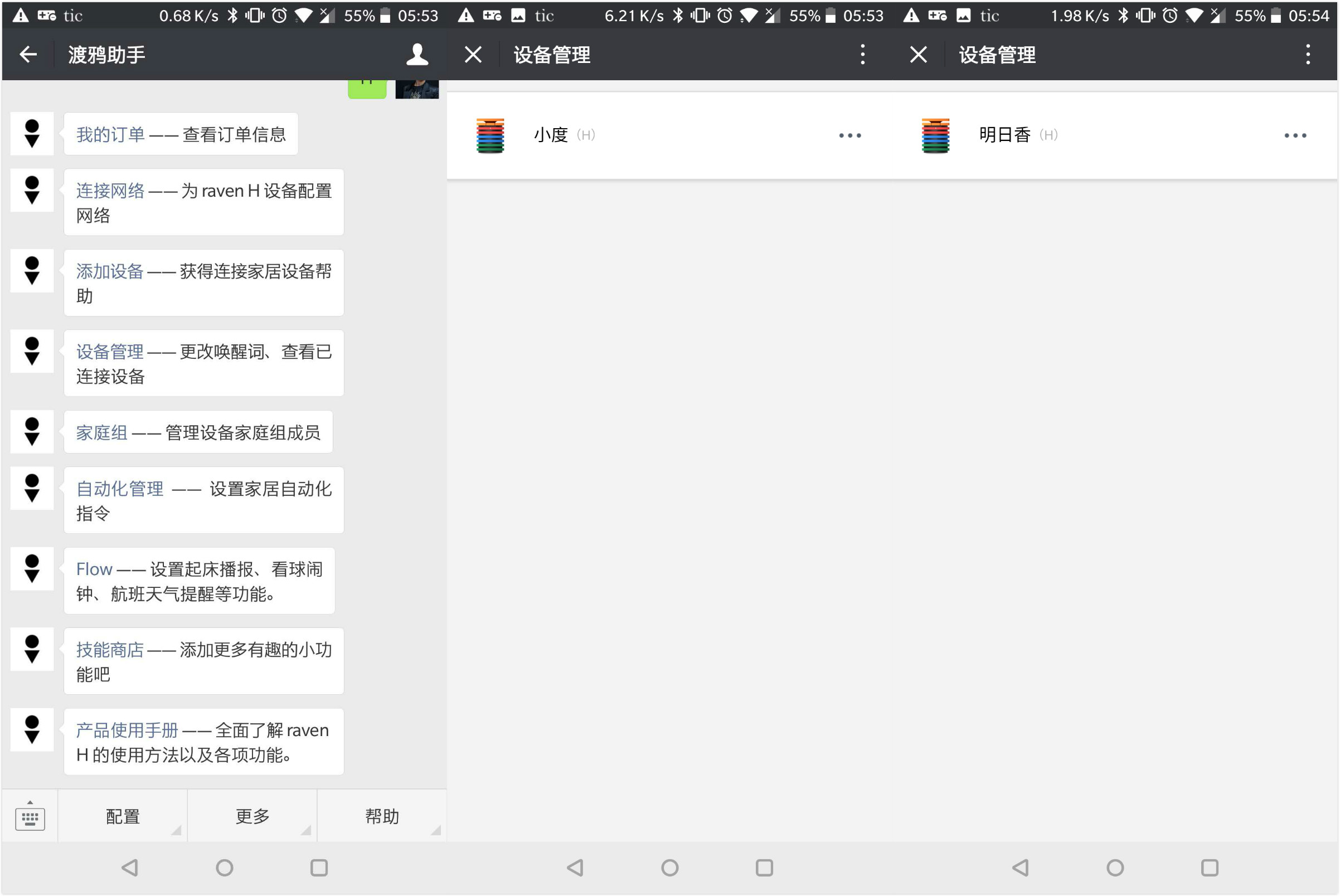
Task: Open the account profile icon
Action: tap(417, 55)
